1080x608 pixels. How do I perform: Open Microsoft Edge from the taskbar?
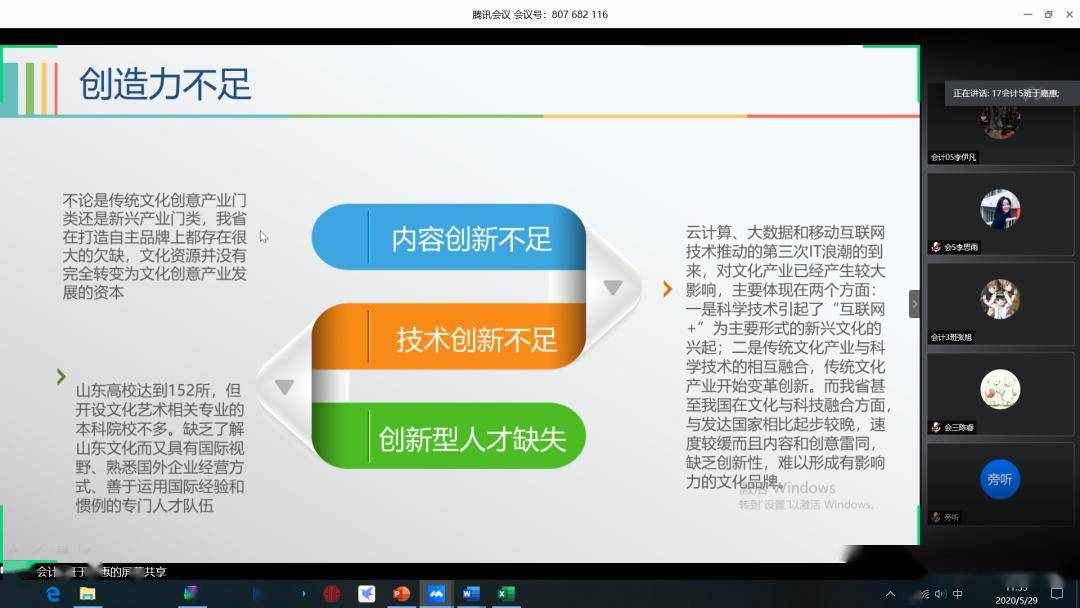(53, 594)
